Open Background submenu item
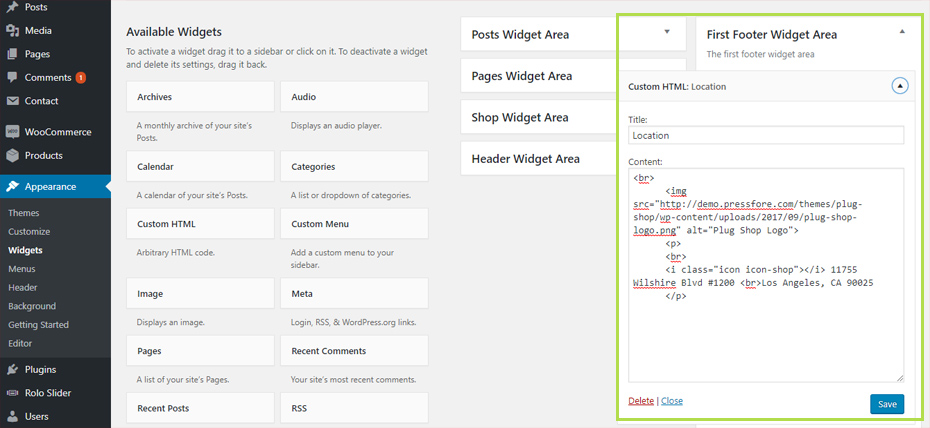 (32, 306)
